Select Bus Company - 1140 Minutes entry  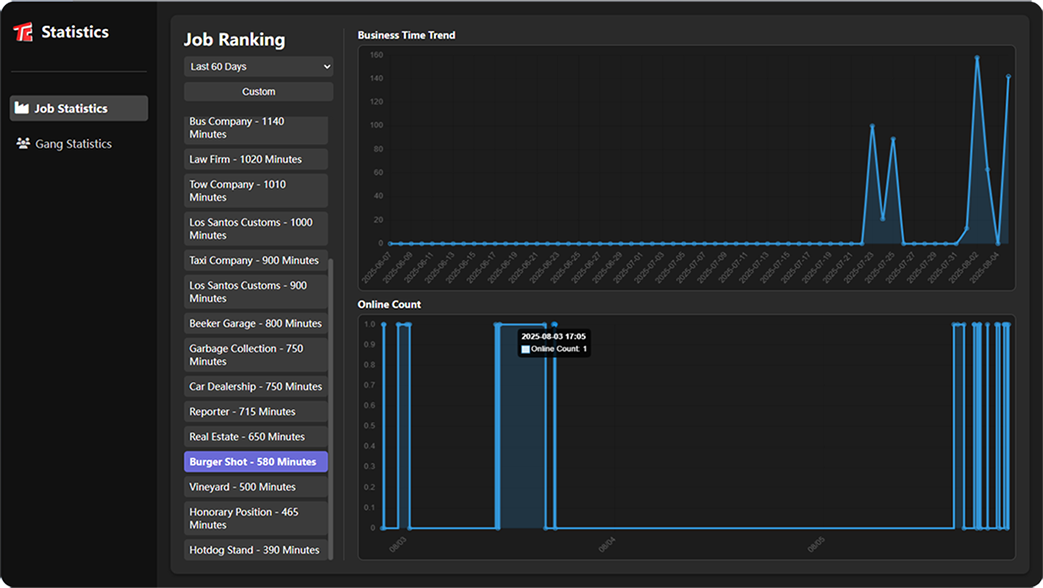coord(255,129)
